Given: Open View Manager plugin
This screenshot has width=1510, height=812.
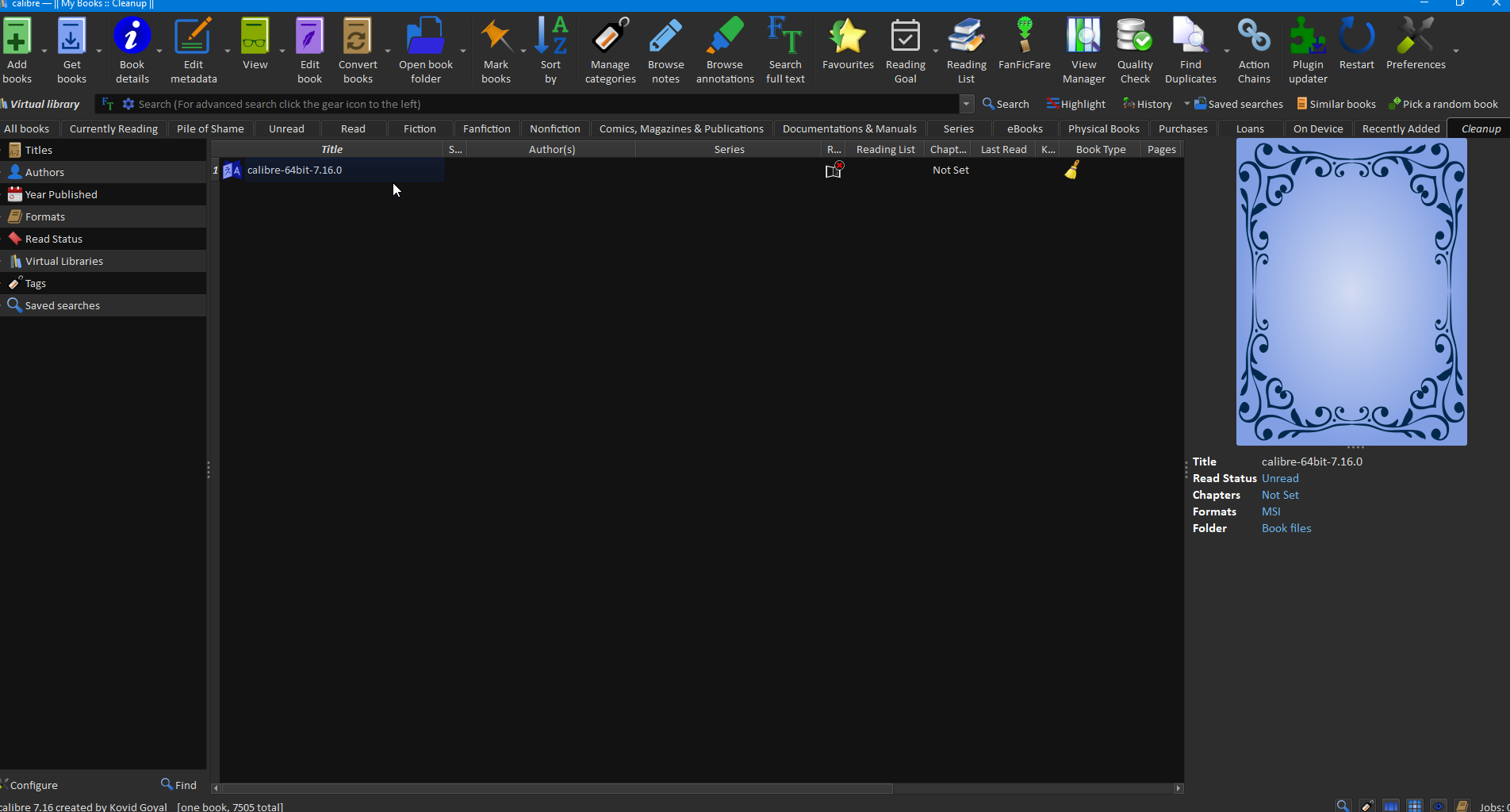Looking at the screenshot, I should [1083, 50].
